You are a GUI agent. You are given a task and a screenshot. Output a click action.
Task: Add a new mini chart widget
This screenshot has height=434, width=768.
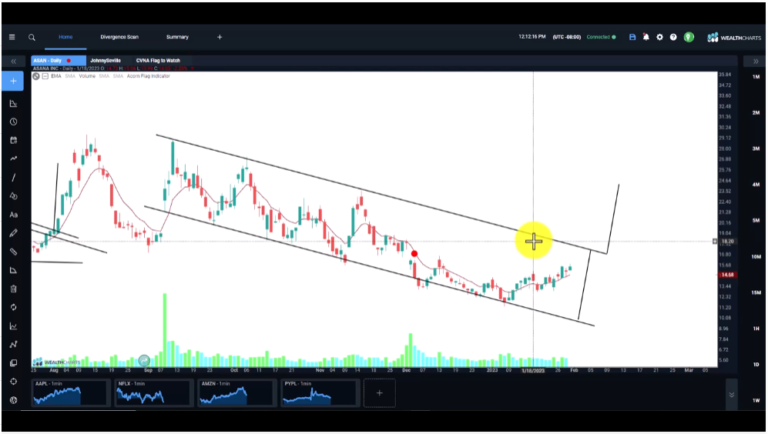click(x=379, y=394)
